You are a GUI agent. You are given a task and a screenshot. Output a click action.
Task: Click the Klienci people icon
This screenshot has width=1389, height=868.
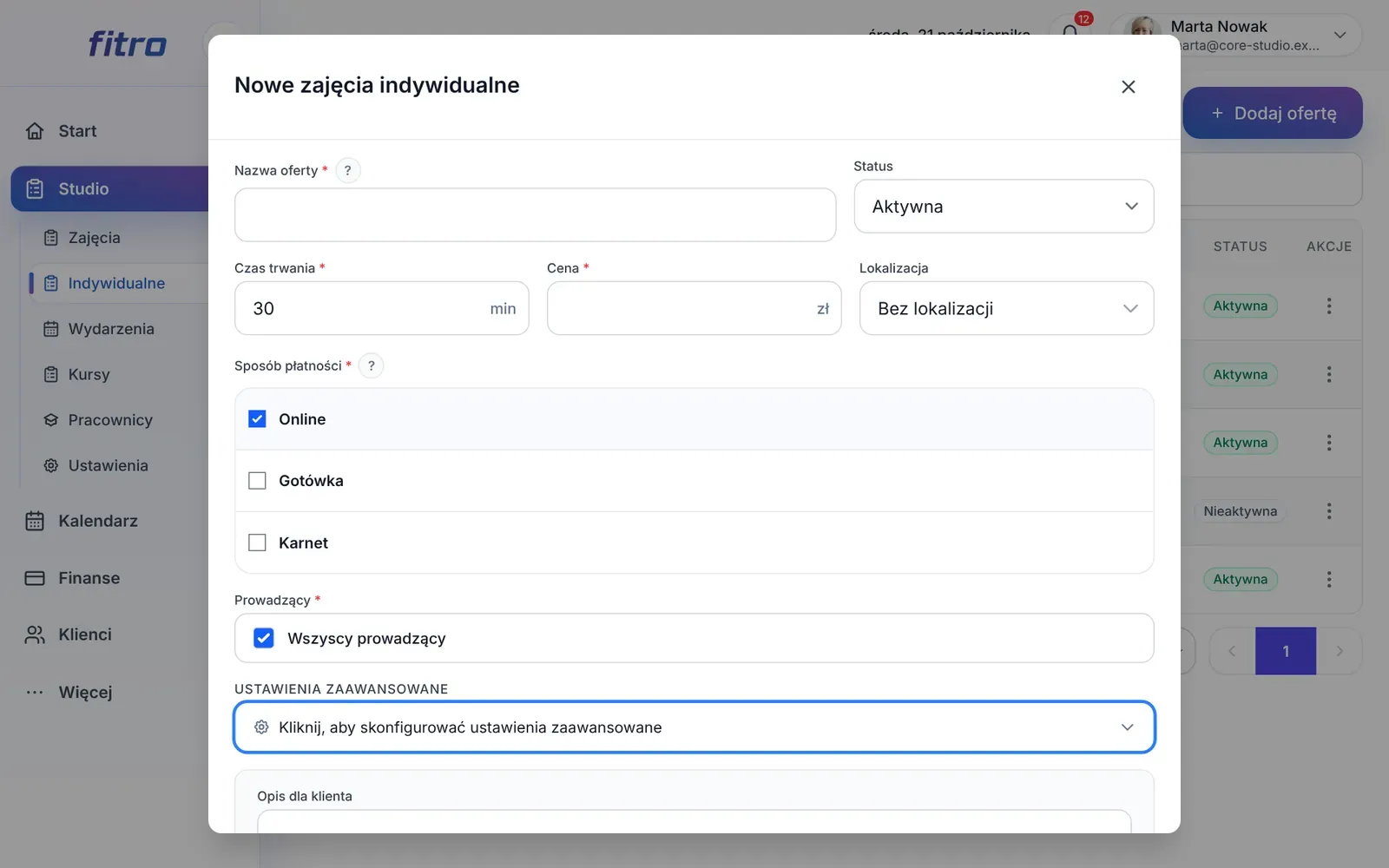tap(35, 635)
